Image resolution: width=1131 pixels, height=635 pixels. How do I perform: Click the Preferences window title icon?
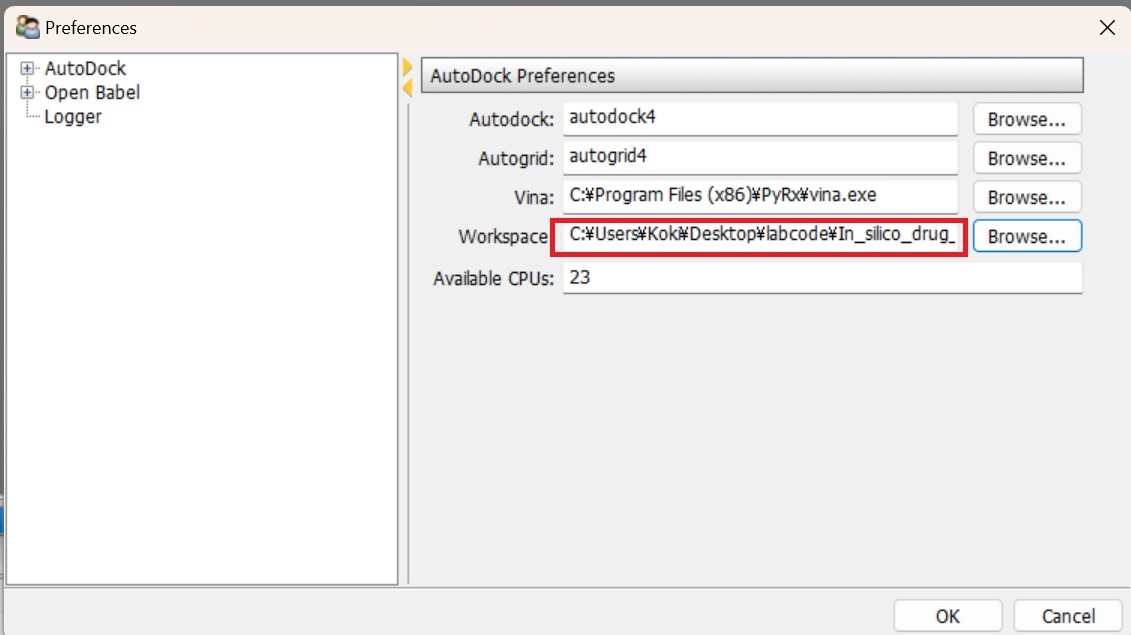click(x=27, y=27)
